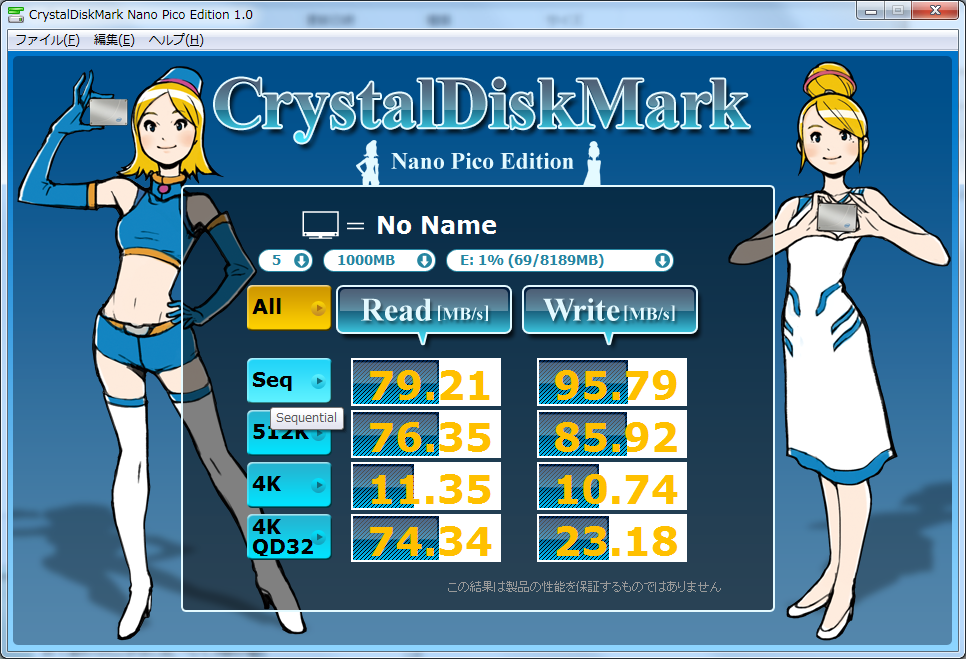Click the Seq read result 79.21
Image resolution: width=966 pixels, height=659 pixels.
[x=426, y=382]
